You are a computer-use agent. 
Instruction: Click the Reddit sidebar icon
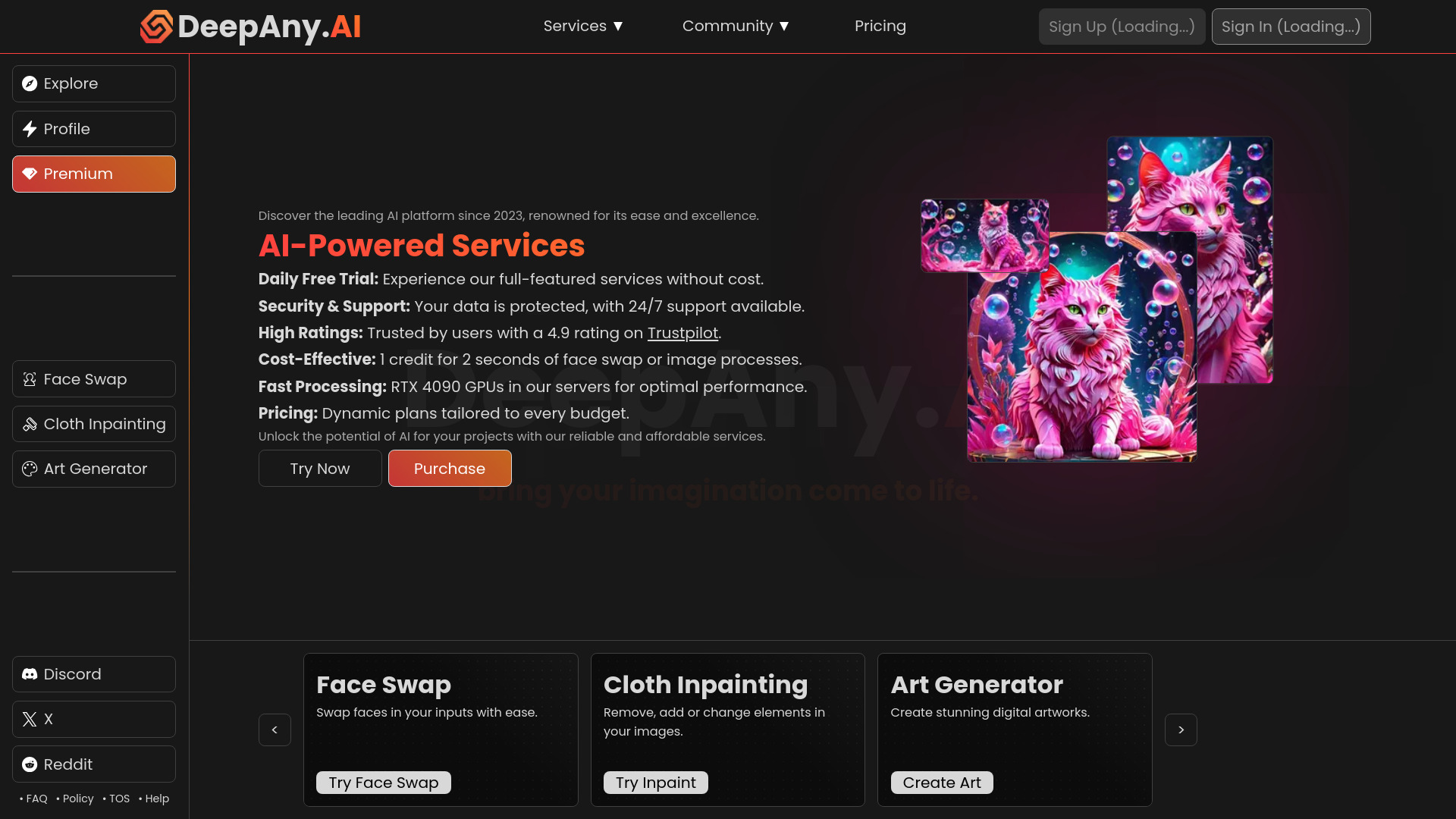click(30, 764)
